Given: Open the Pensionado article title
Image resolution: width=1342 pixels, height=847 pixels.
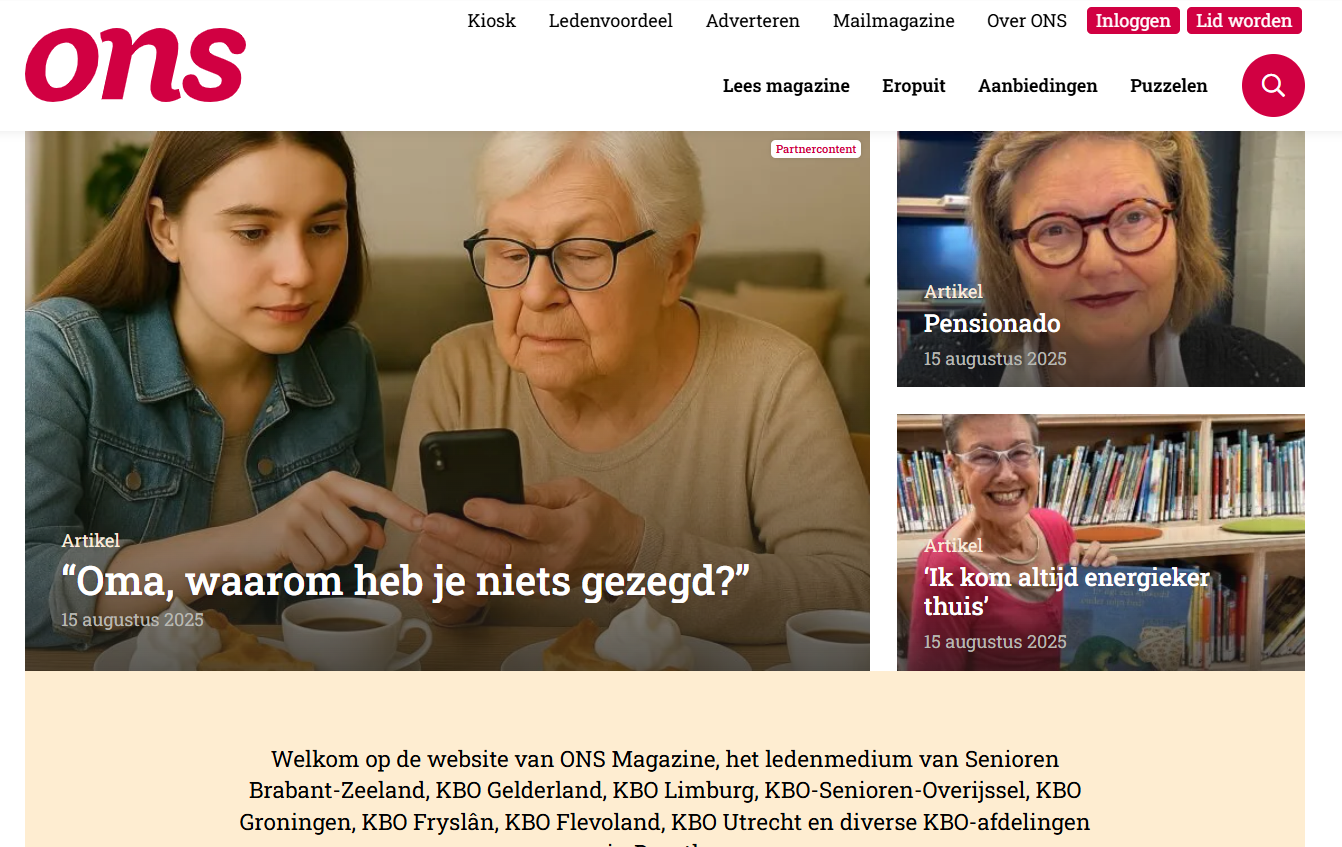Looking at the screenshot, I should pyautogui.click(x=992, y=324).
